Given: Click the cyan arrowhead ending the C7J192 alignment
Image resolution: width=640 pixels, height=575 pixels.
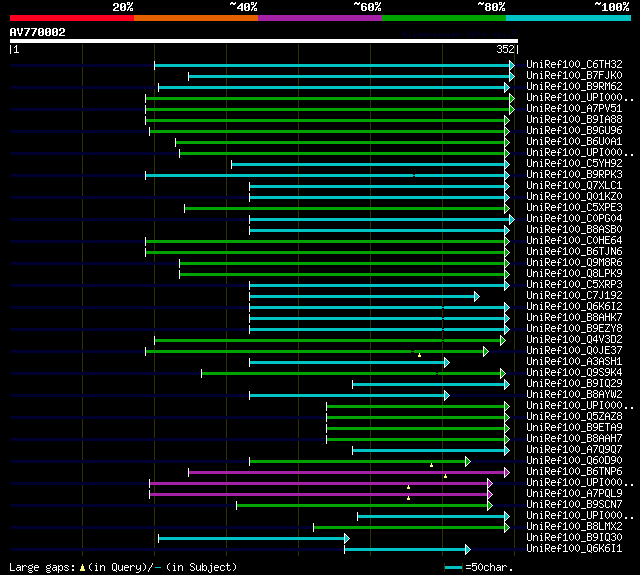Looking at the screenshot, I should [x=477, y=297].
